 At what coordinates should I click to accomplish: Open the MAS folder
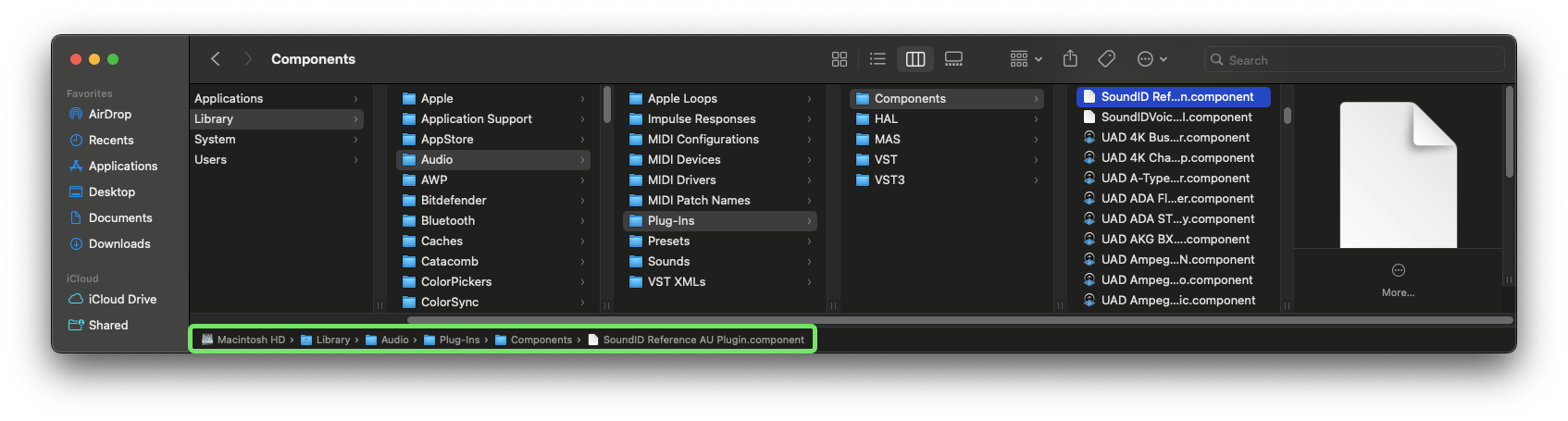(947, 139)
